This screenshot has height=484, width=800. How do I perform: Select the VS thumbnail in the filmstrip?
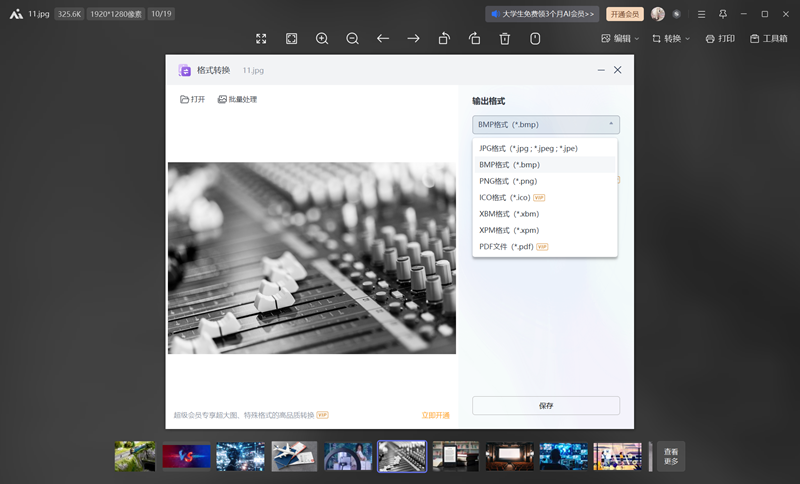click(186, 456)
